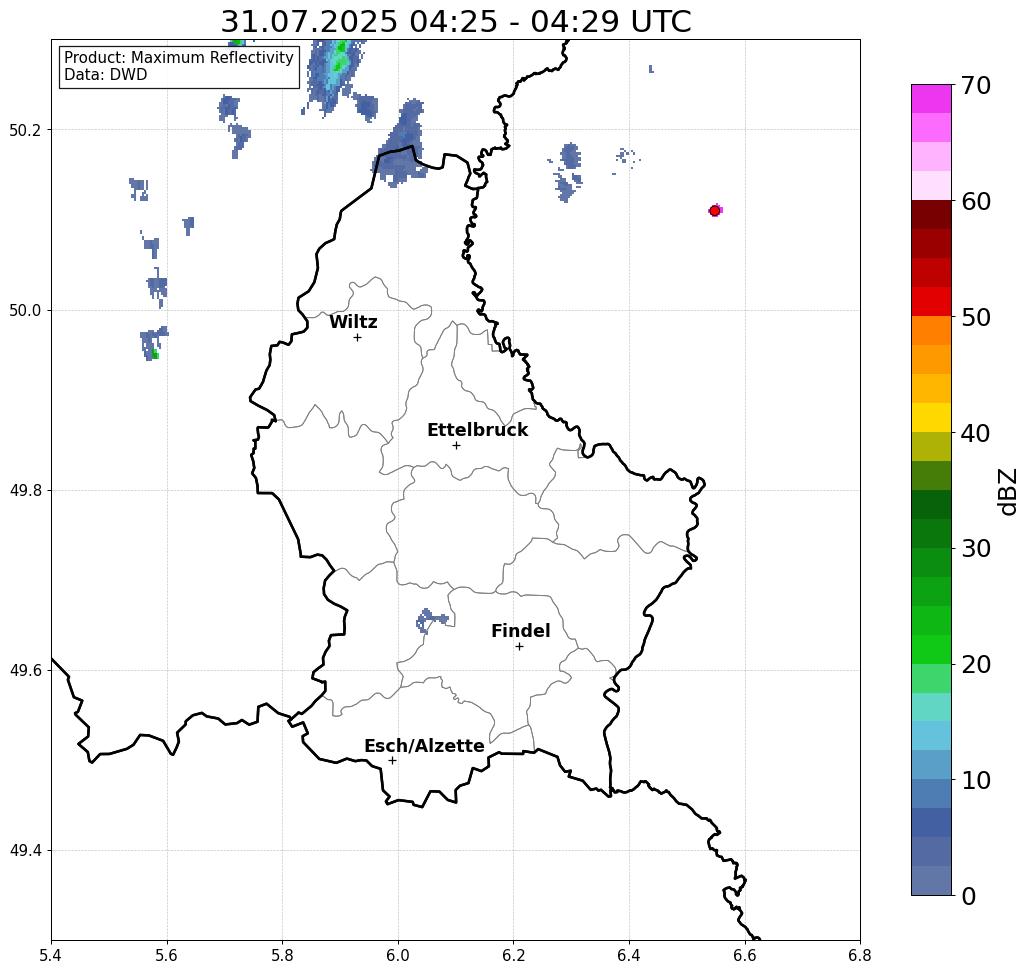1029x973 pixels.
Task: Click the Ettelbruck station label
Action: click(x=477, y=430)
